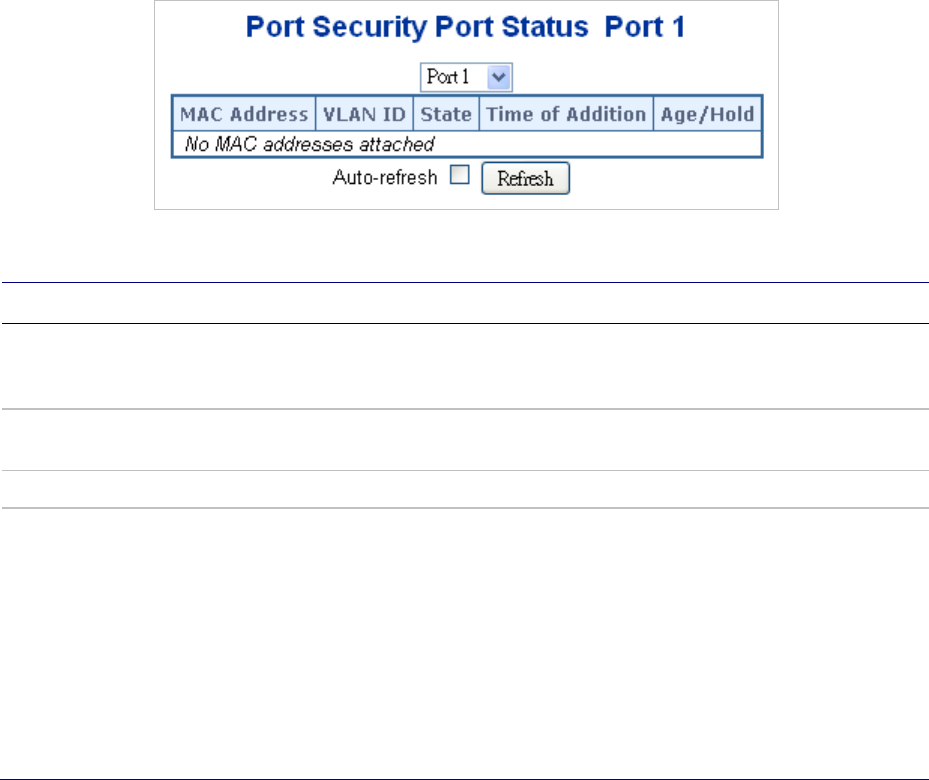The height and width of the screenshot is (780, 929).
Task: Click the Auto-refresh label text
Action: click(384, 178)
